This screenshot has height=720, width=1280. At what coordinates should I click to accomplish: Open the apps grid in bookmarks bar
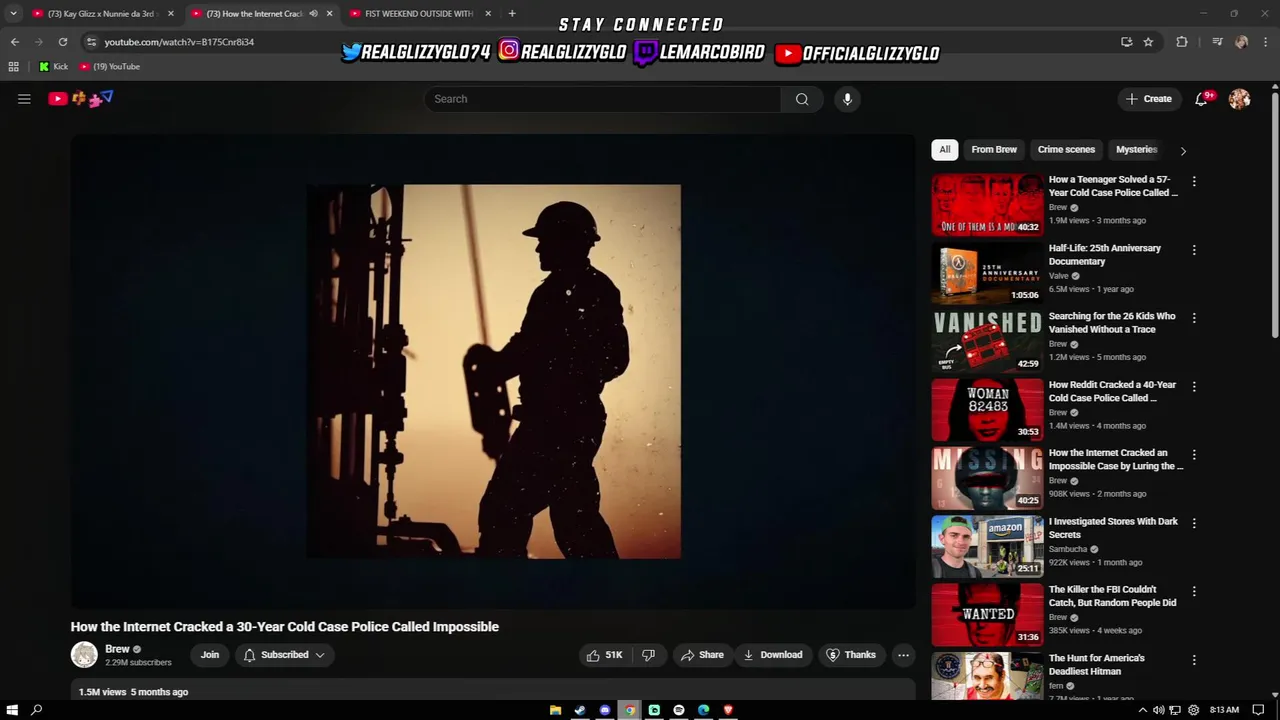14,67
